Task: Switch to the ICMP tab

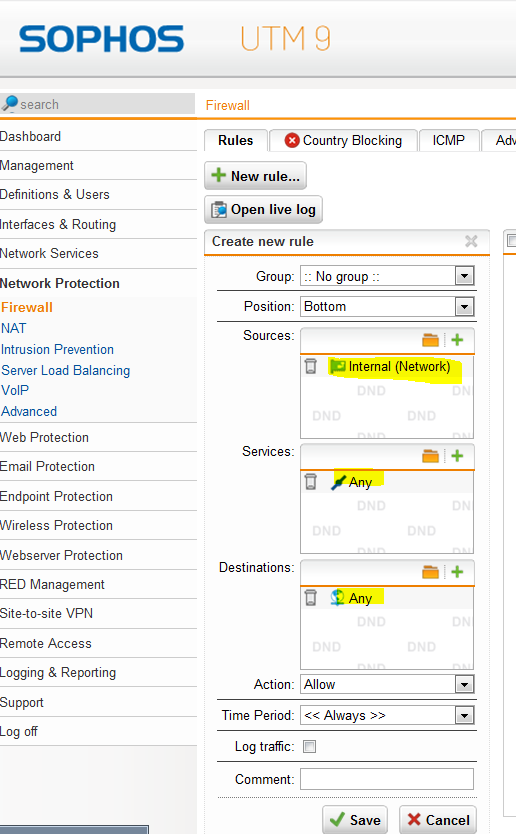Action: (x=448, y=140)
